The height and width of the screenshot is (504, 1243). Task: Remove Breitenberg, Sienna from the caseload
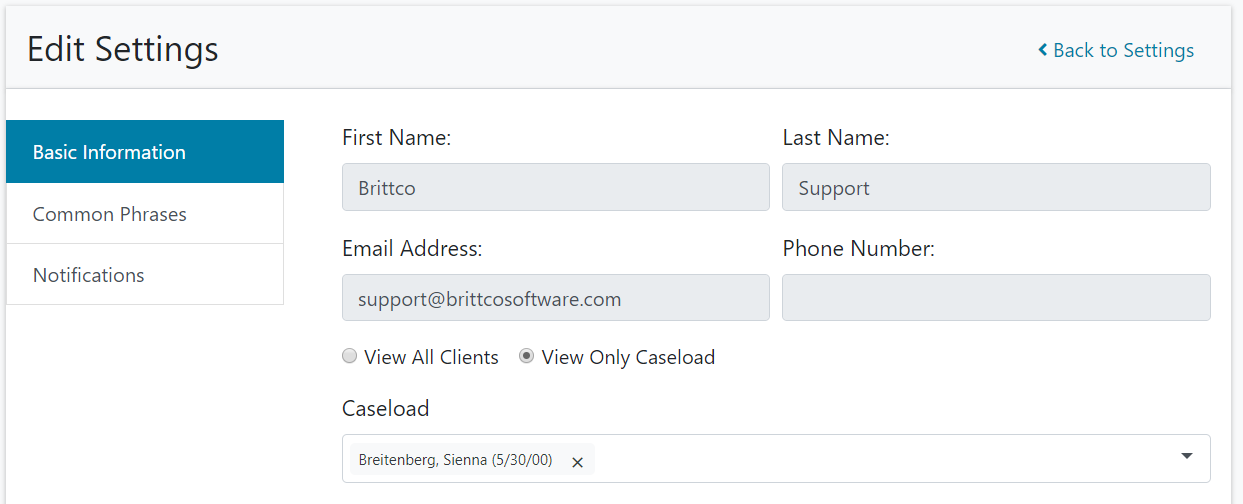click(x=577, y=462)
